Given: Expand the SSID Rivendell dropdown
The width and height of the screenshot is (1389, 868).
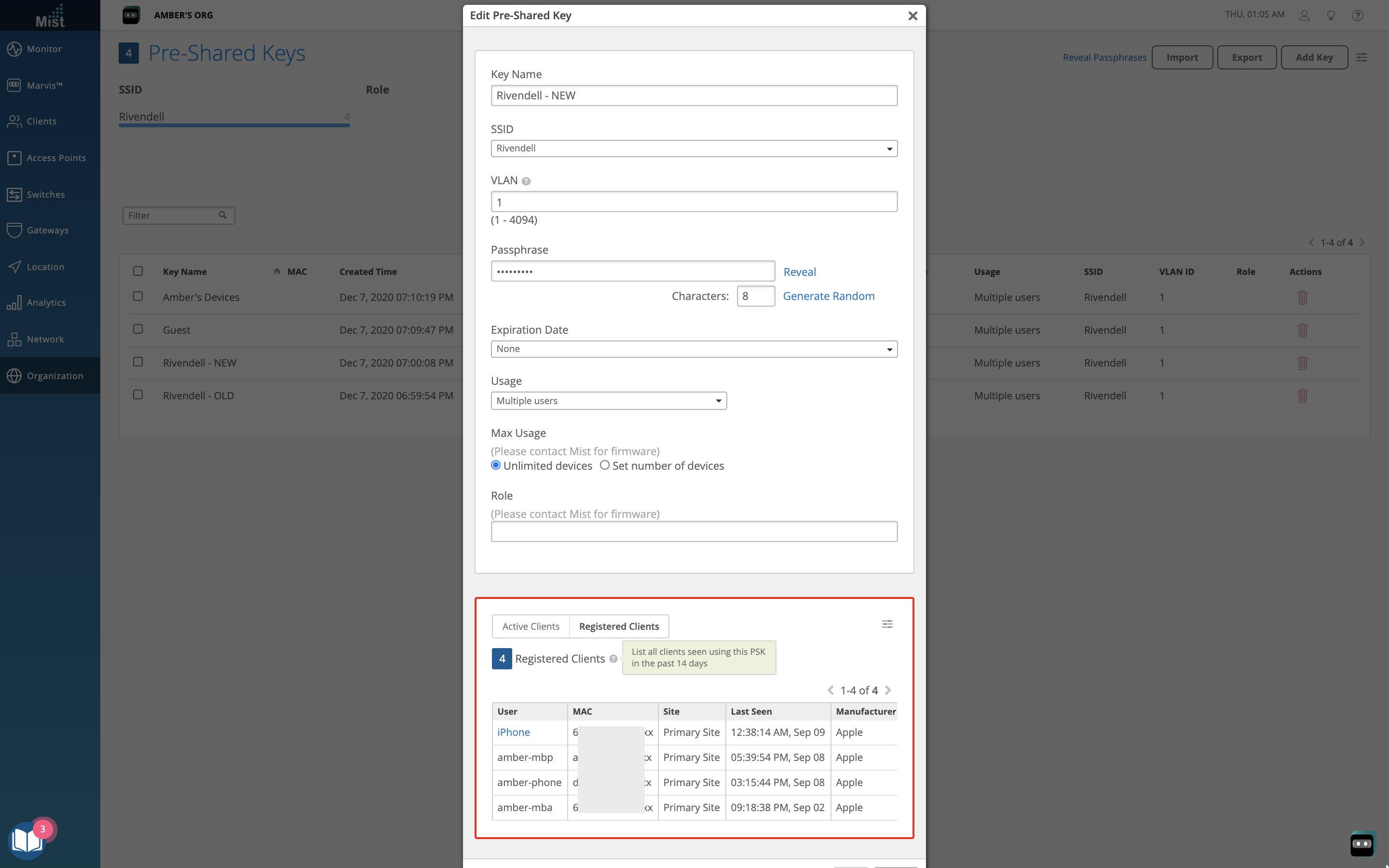Looking at the screenshot, I should tap(694, 149).
